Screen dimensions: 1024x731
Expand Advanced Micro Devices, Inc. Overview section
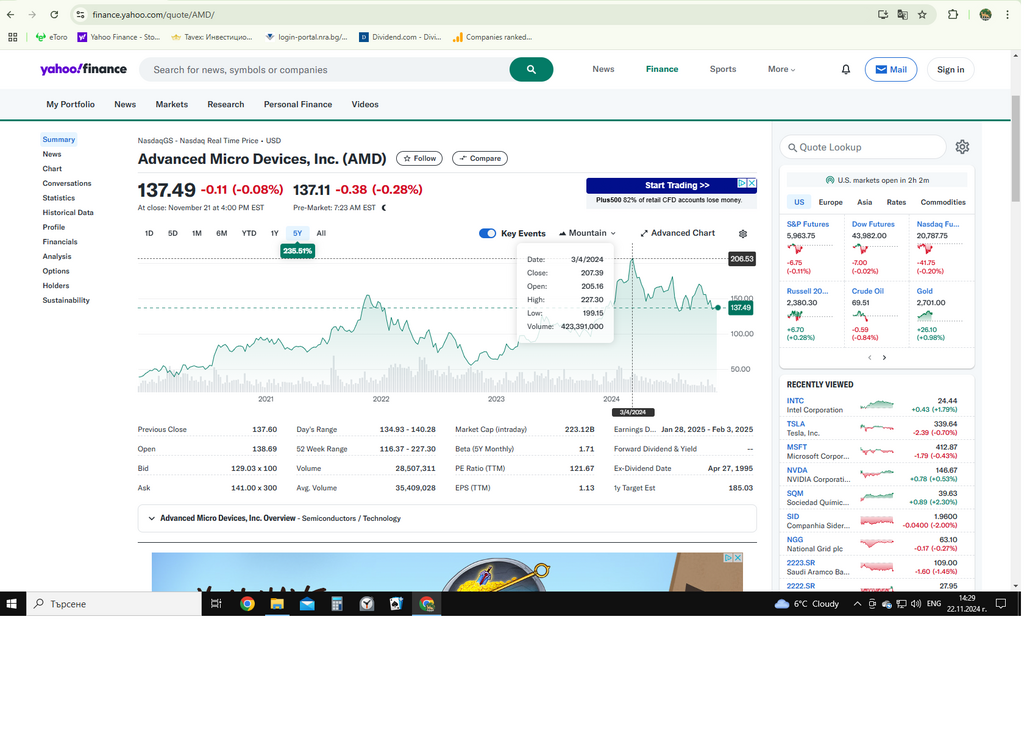(x=447, y=518)
